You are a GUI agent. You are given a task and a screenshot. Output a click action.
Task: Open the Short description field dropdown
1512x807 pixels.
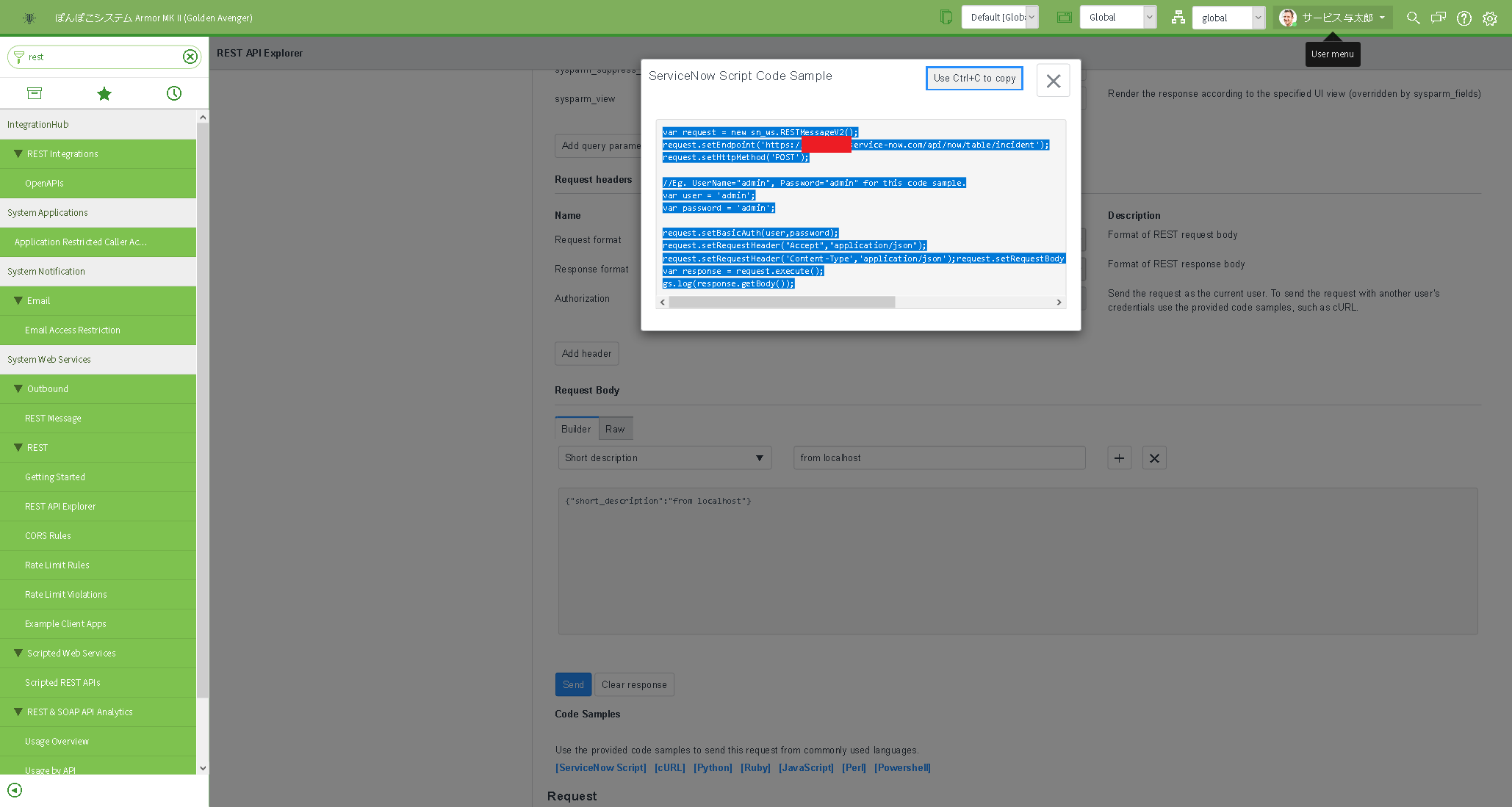point(664,457)
